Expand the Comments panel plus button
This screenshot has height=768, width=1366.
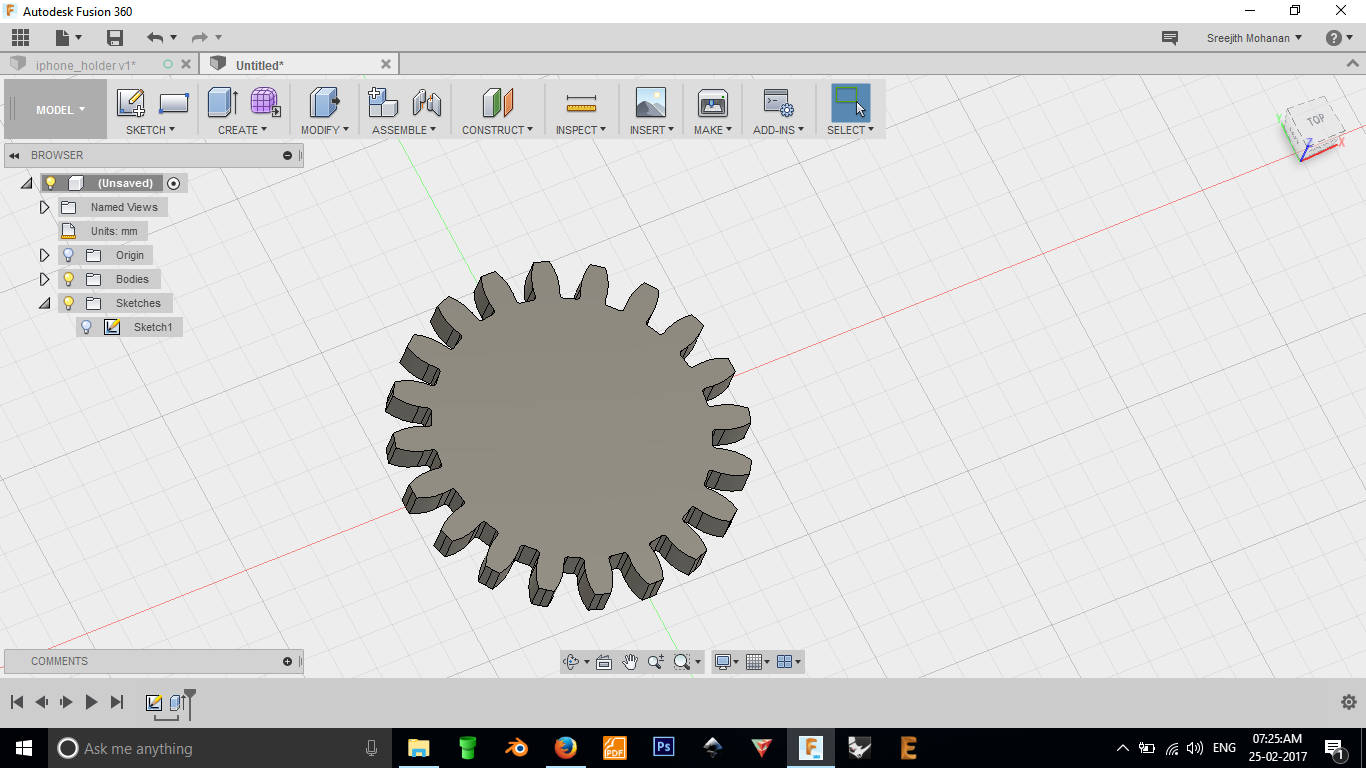pyautogui.click(x=288, y=661)
